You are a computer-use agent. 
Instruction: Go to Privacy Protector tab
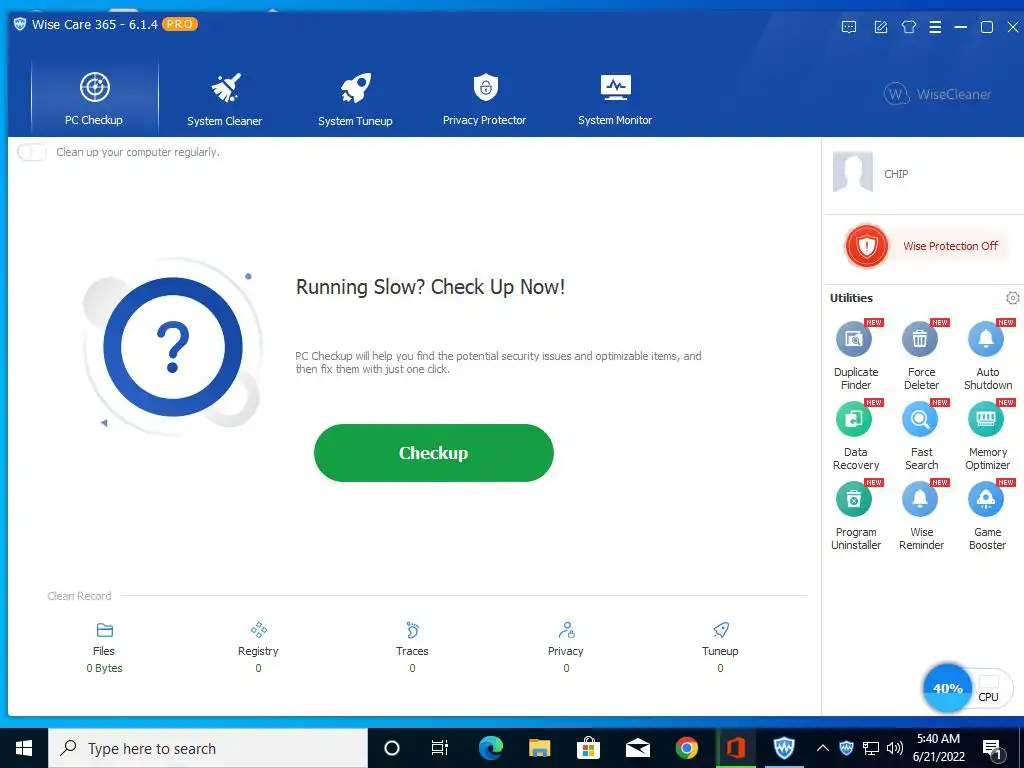[x=485, y=98]
